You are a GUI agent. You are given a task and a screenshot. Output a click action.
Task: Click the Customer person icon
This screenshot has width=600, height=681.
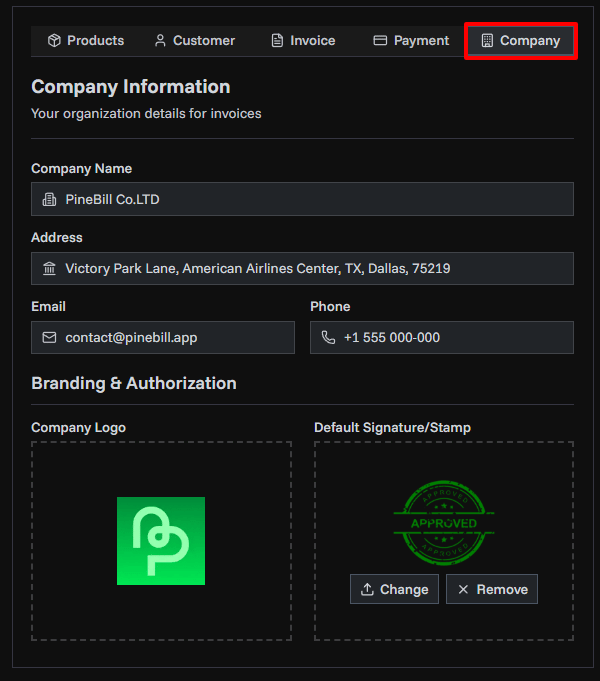point(160,40)
